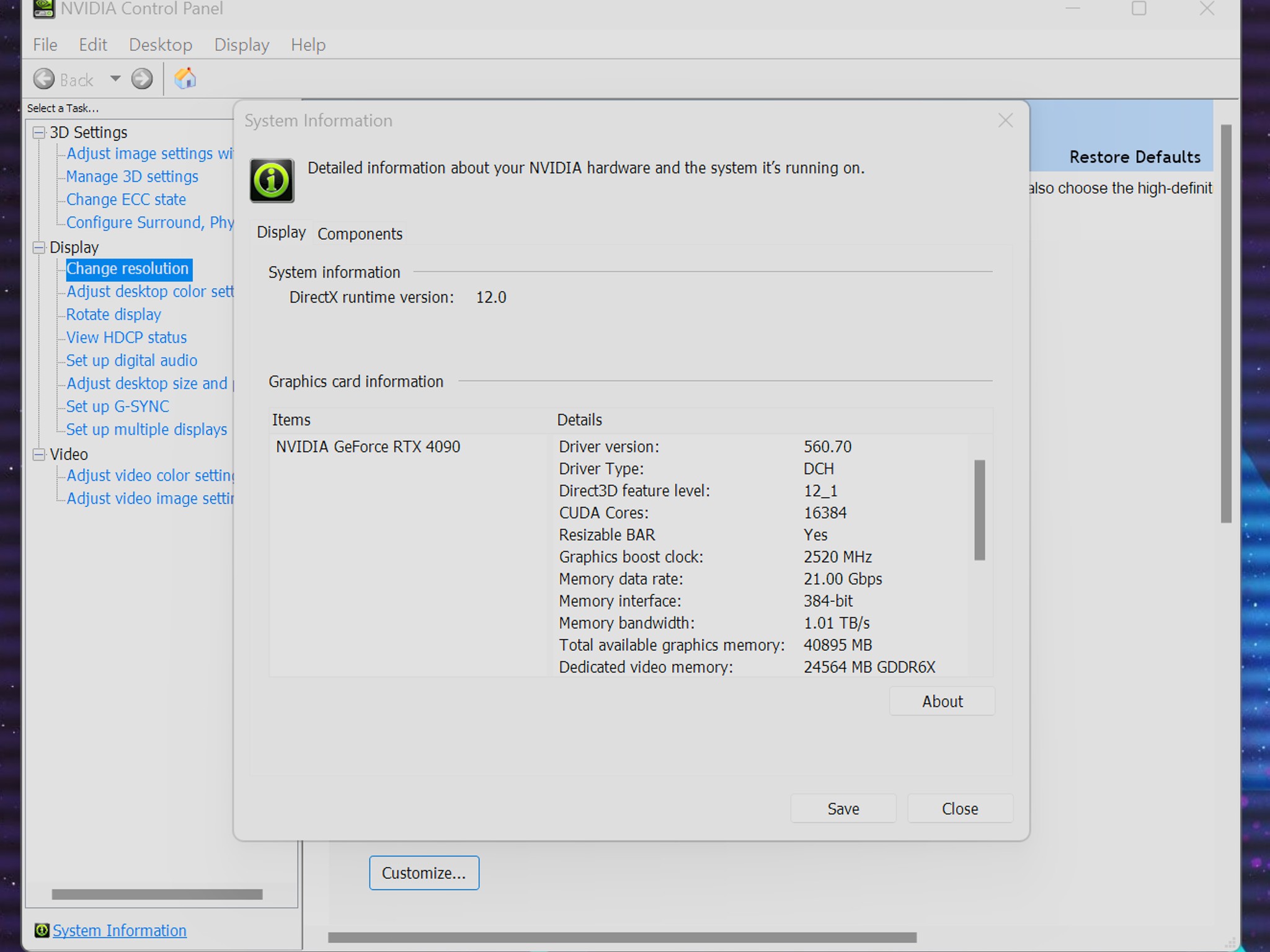This screenshot has height=952, width=1270.
Task: Open Adjust desktop color settings task
Action: coord(149,291)
